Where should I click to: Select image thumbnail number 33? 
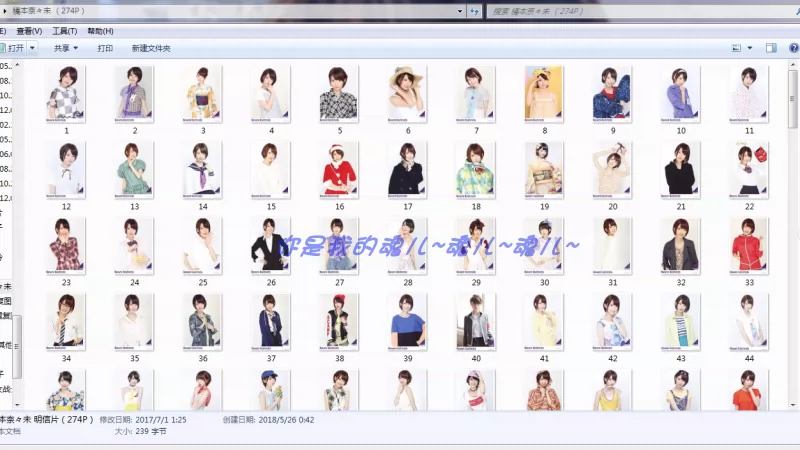749,247
